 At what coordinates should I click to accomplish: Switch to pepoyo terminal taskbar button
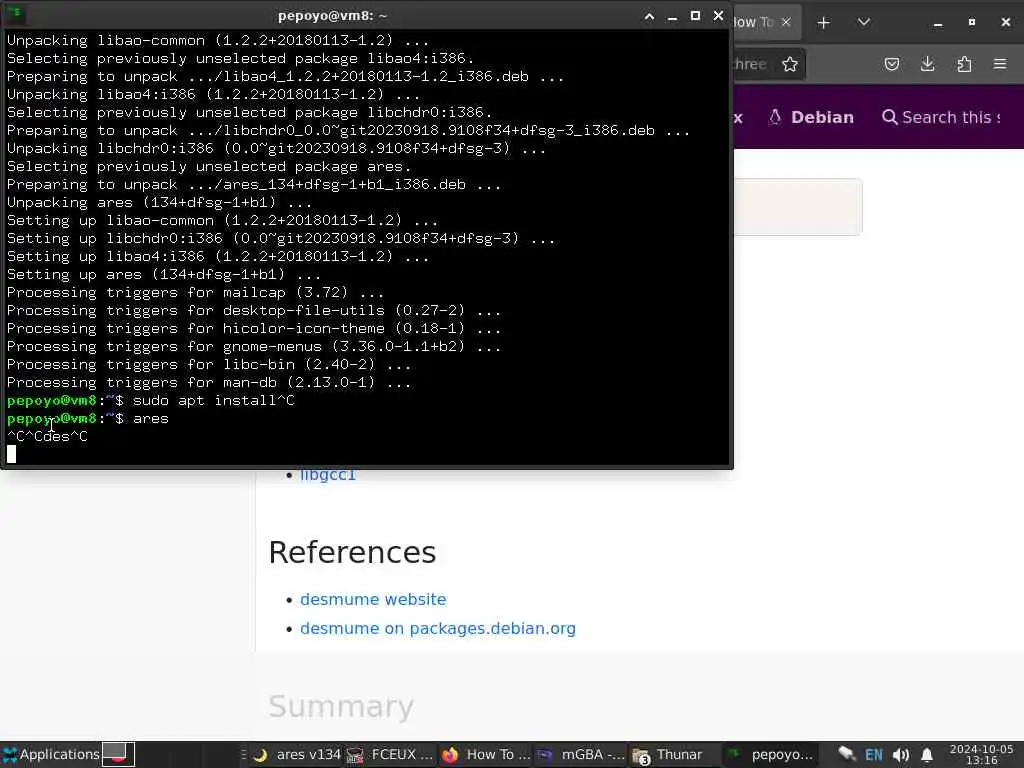(771, 755)
